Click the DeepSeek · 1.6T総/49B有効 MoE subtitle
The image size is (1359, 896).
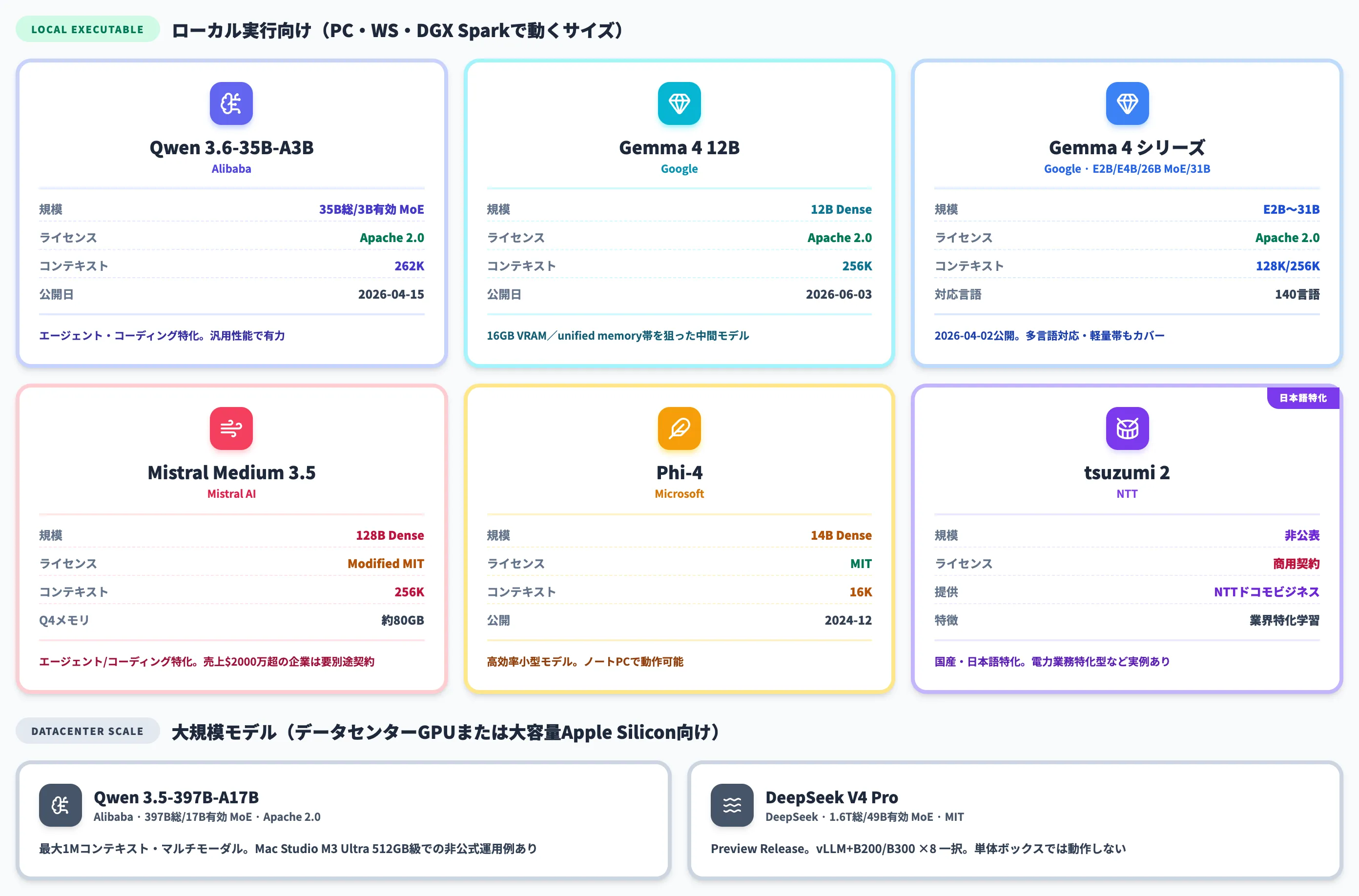(864, 816)
